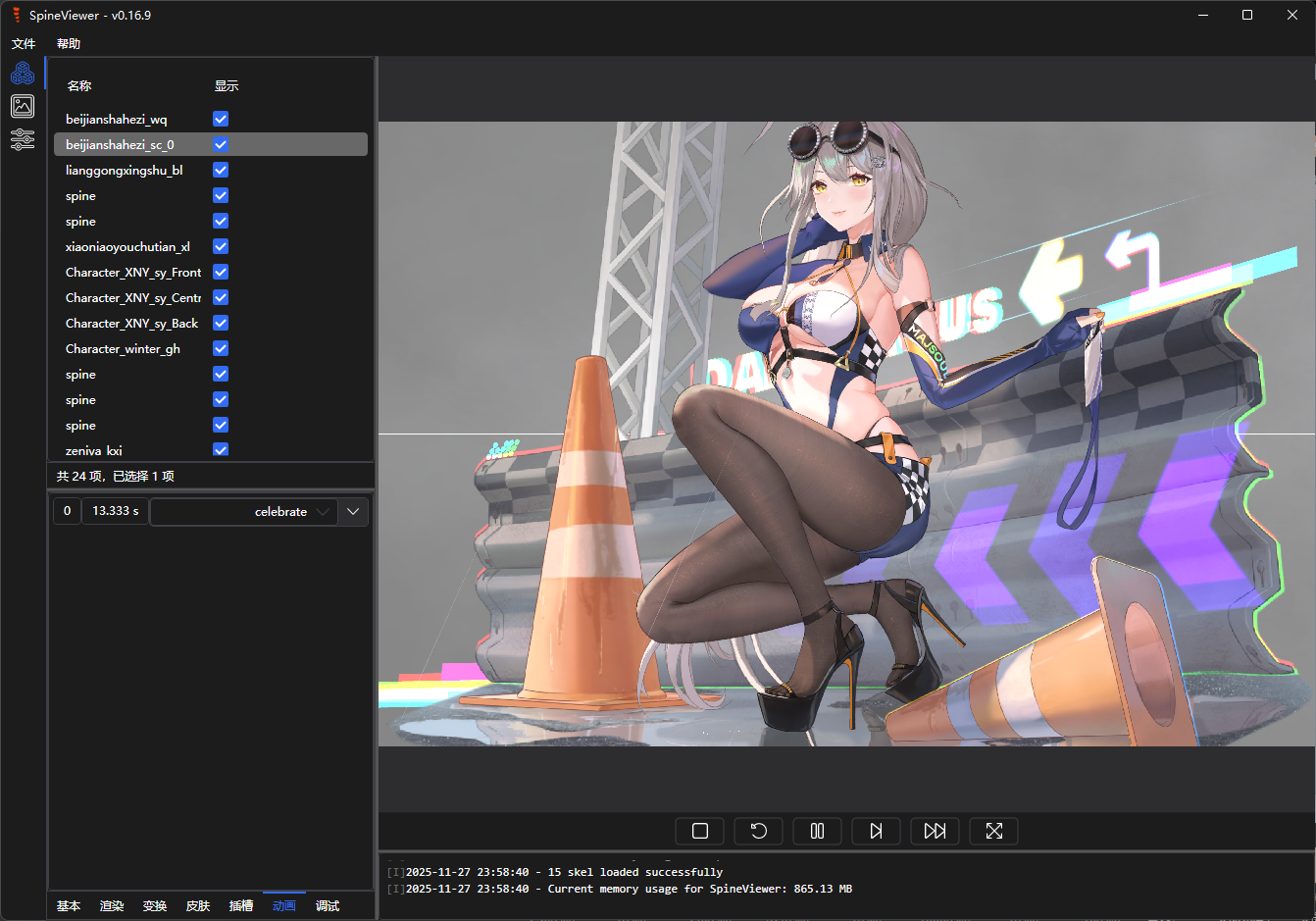Click the character preview canvas
Image resolution: width=1316 pixels, height=921 pixels.
[x=846, y=434]
